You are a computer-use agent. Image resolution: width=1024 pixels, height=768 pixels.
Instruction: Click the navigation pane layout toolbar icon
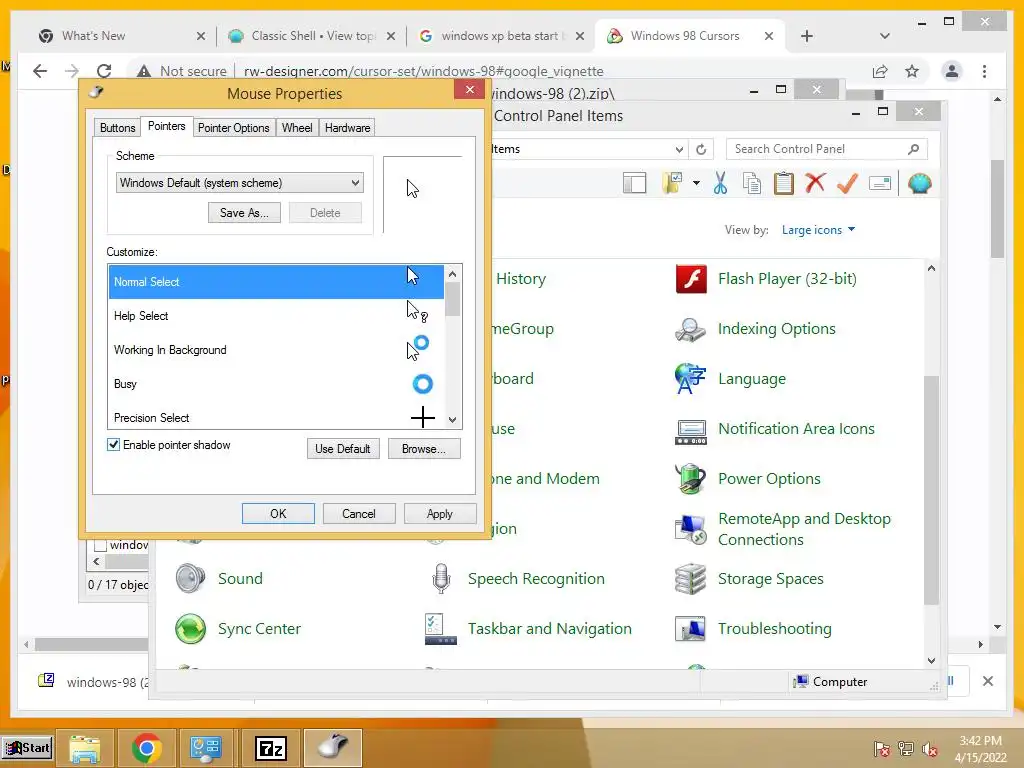coord(634,184)
